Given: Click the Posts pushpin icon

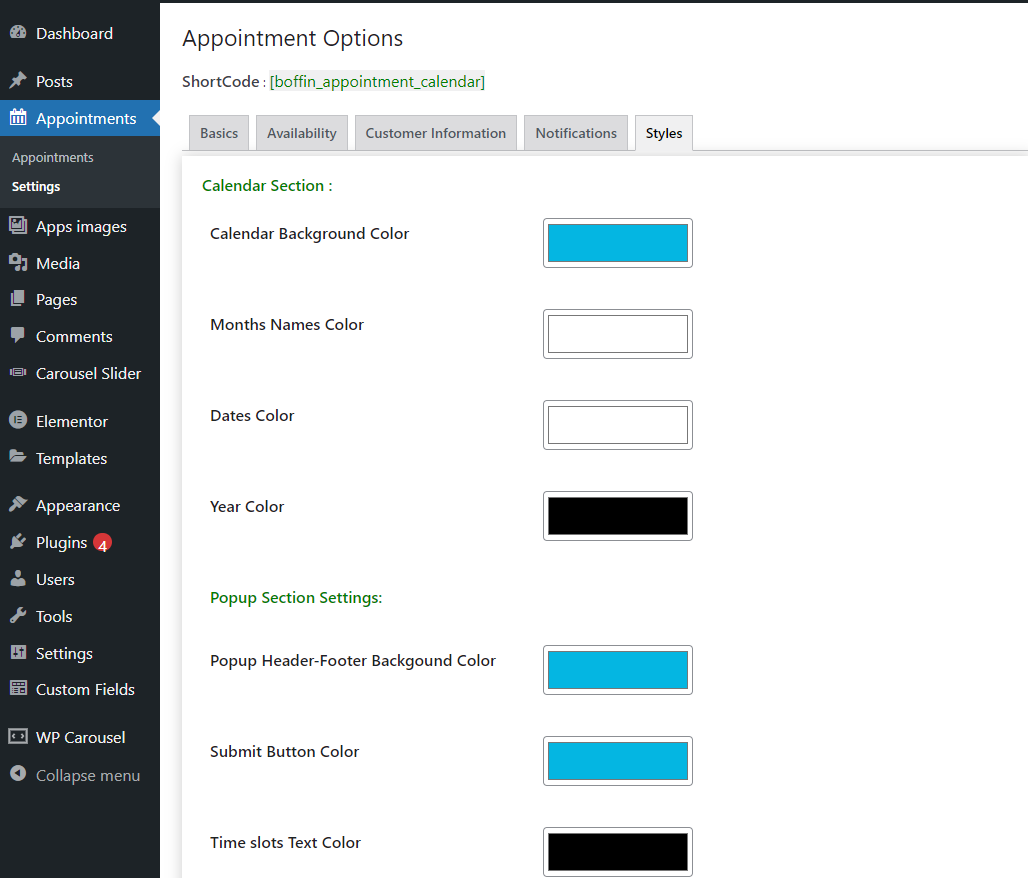Looking at the screenshot, I should tap(18, 80).
